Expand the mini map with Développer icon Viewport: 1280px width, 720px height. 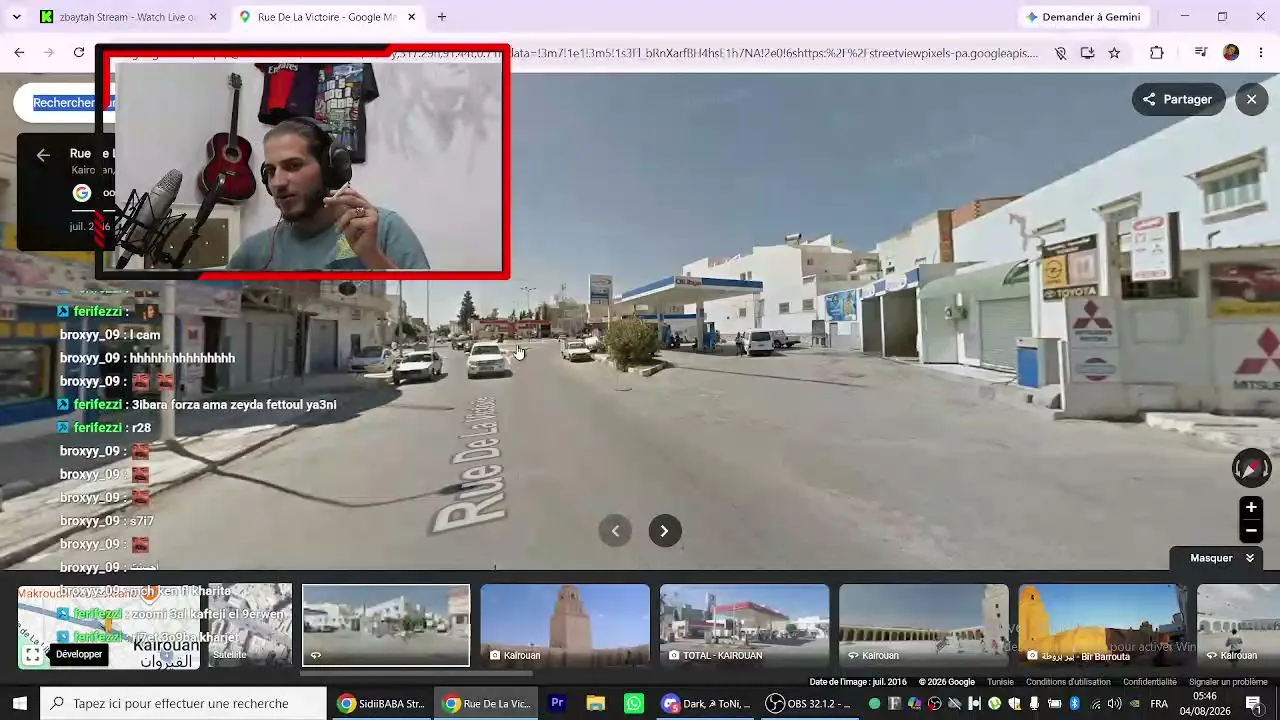click(x=32, y=655)
